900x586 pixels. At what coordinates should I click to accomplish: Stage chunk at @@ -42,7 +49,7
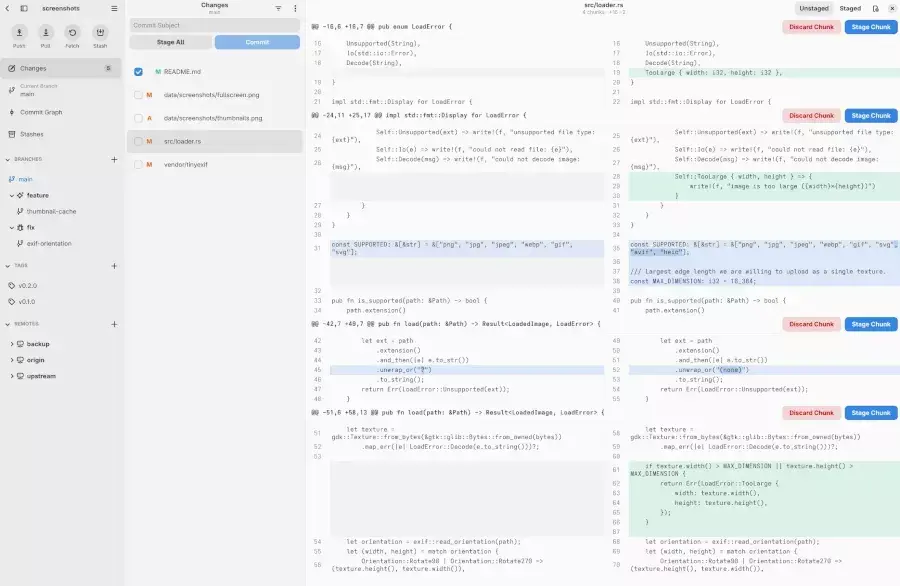[x=871, y=324]
